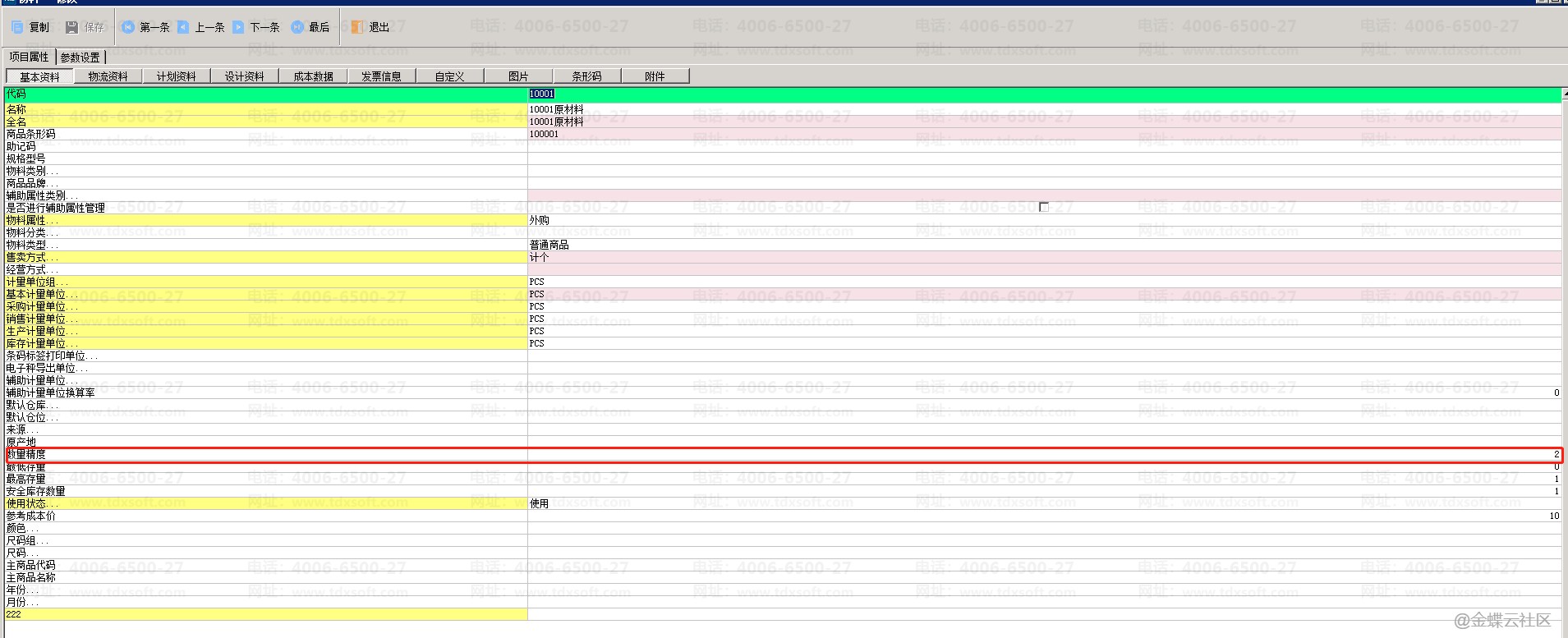Toggle the 是否进行辅助属性管理 checkbox
This screenshot has height=638, width=1568.
click(1044, 207)
